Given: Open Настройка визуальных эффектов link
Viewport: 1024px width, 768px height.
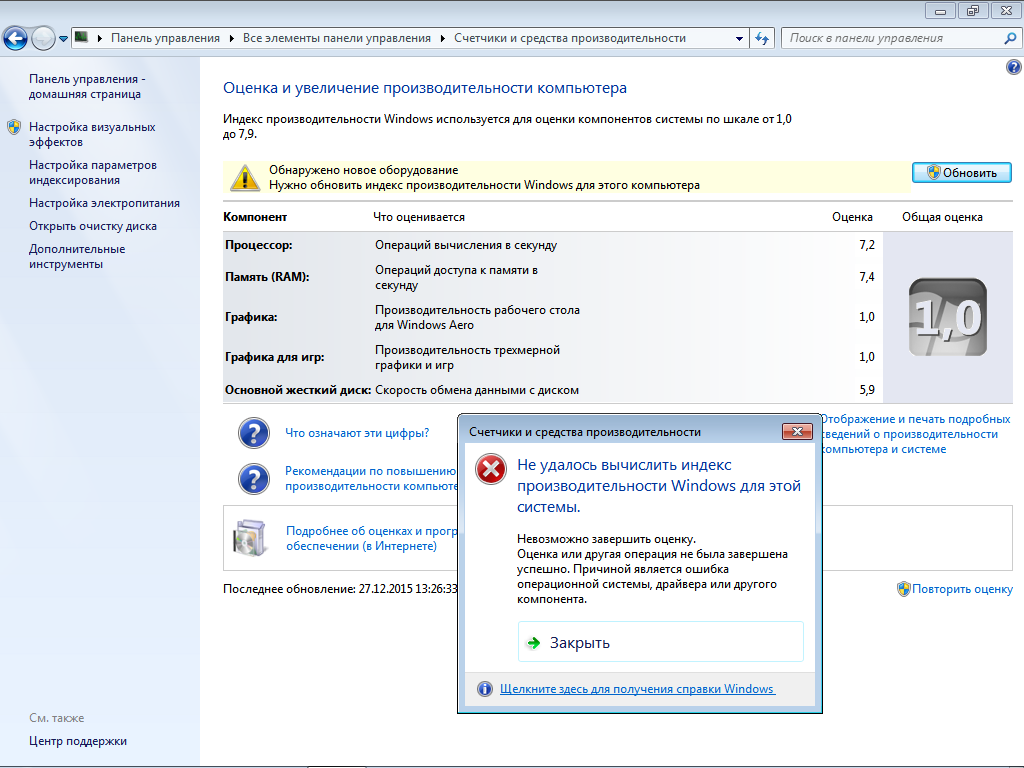Looking at the screenshot, I should (x=92, y=134).
